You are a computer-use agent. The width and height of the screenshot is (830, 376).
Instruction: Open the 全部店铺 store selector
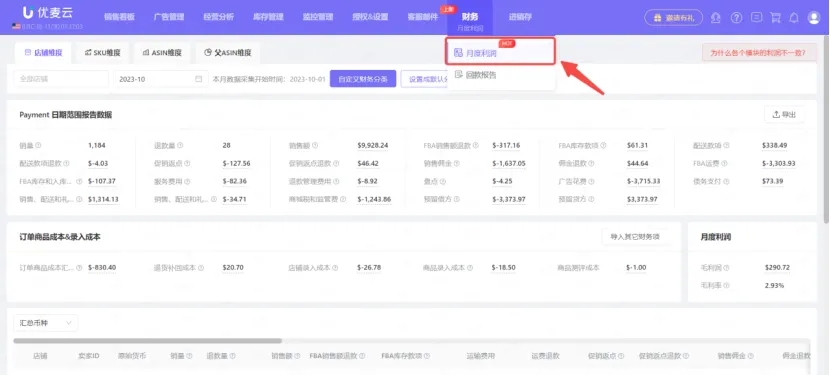tap(61, 79)
